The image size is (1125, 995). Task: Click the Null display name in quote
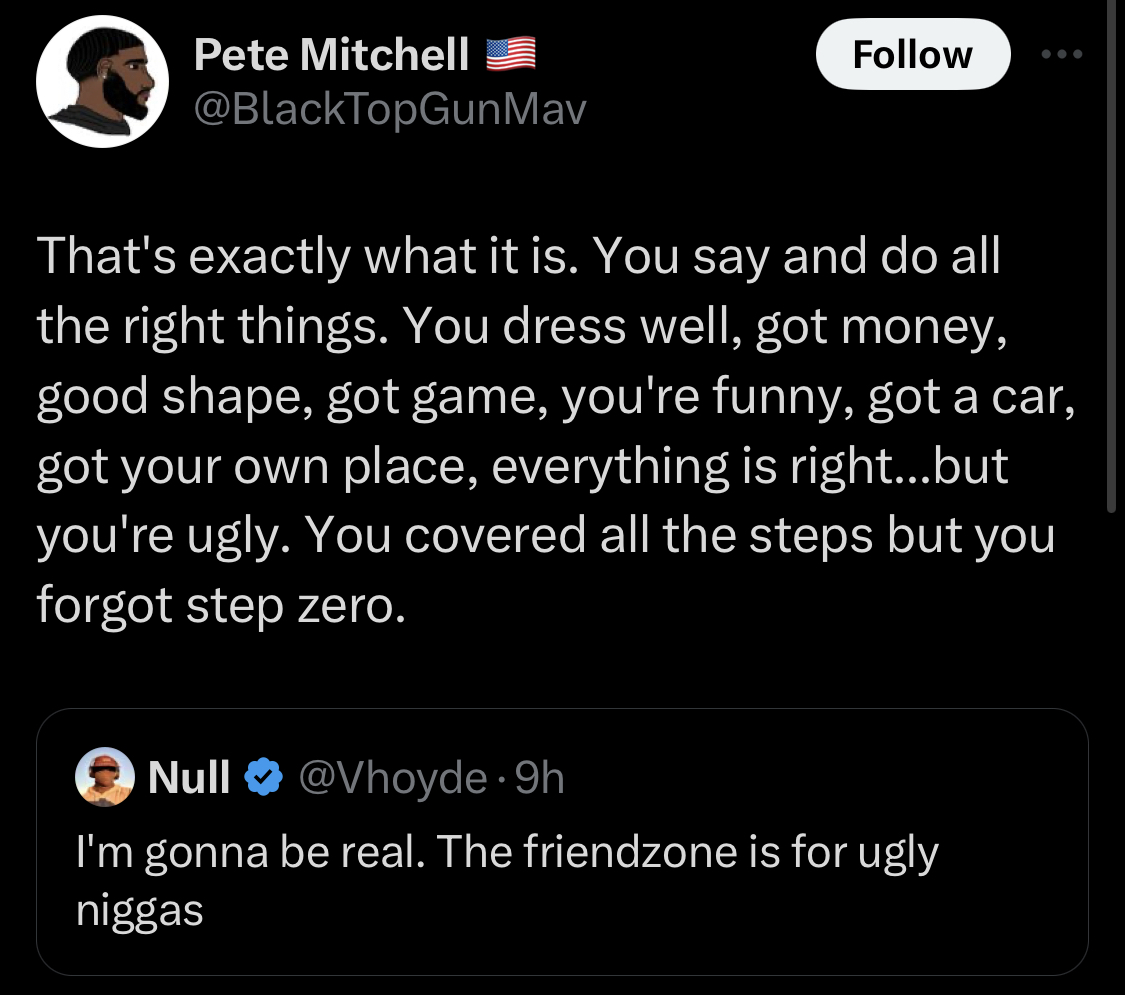pyautogui.click(x=189, y=777)
